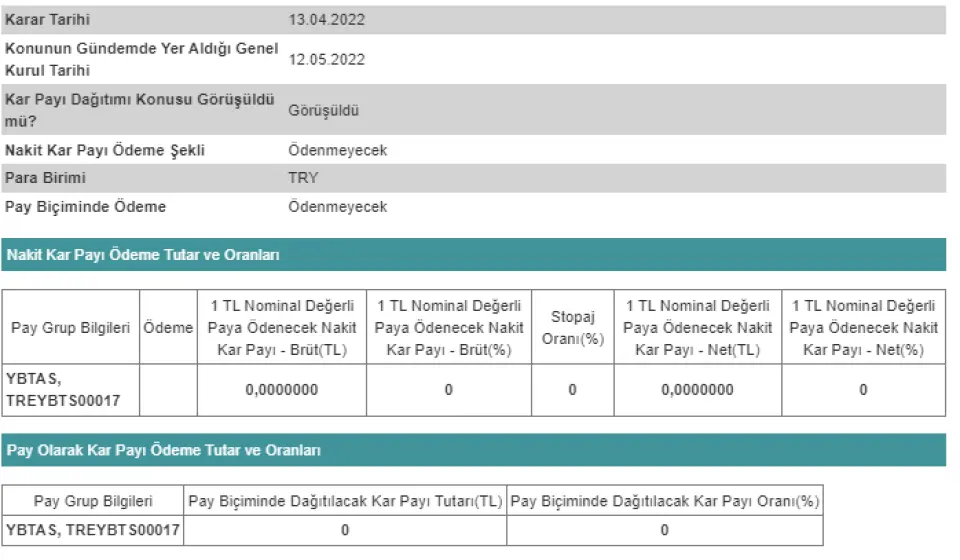This screenshot has width=960, height=560.
Task: Click the "Kar Payı Dağıtımı Konusu Görüşüldü mü?" label
Action: (x=139, y=110)
